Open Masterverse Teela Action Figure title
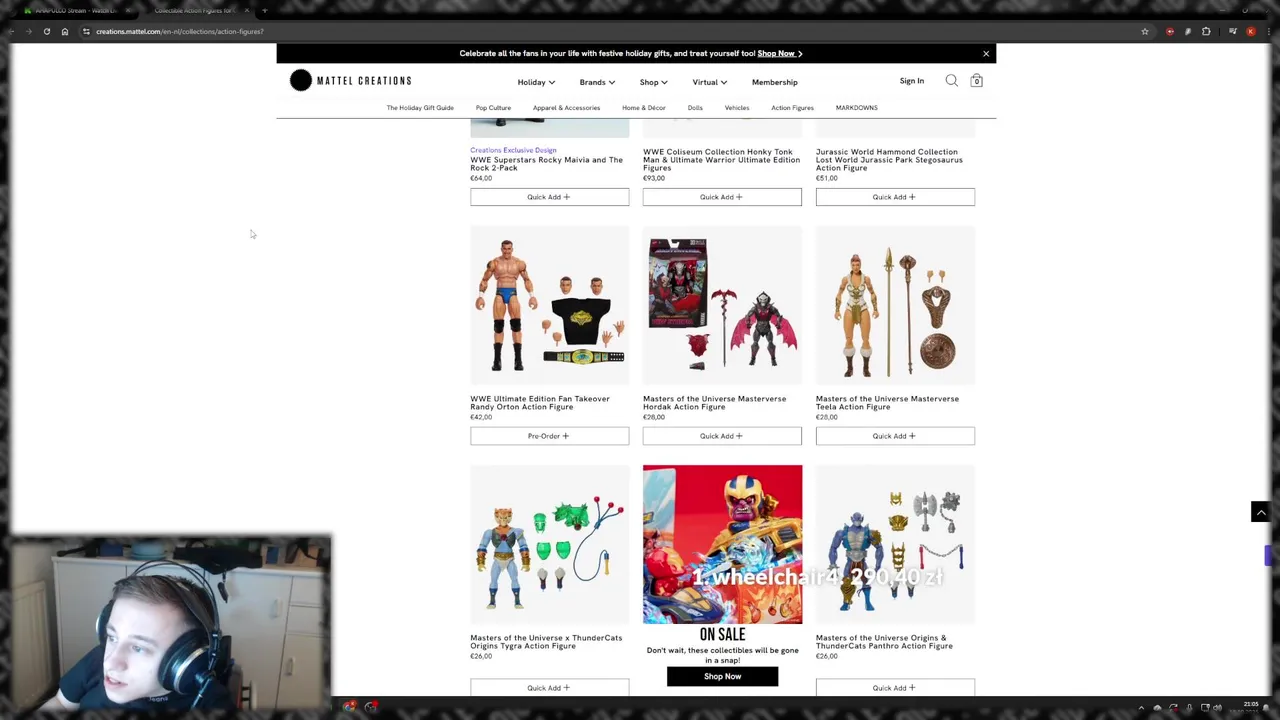Viewport: 1280px width, 720px height. click(x=887, y=403)
